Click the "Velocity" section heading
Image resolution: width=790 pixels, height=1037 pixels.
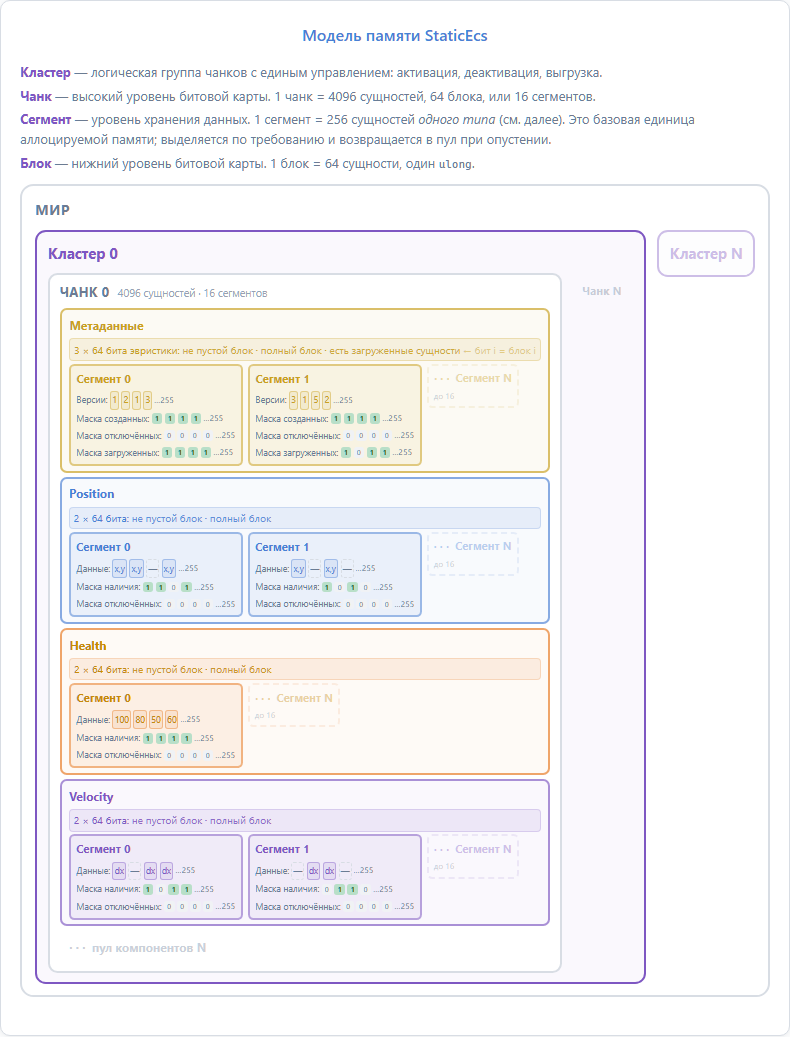pyautogui.click(x=91, y=797)
